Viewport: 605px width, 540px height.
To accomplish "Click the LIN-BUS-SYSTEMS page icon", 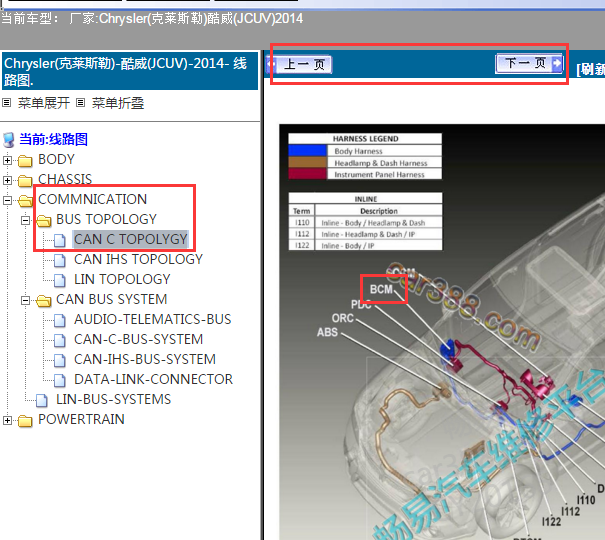I will pos(42,400).
